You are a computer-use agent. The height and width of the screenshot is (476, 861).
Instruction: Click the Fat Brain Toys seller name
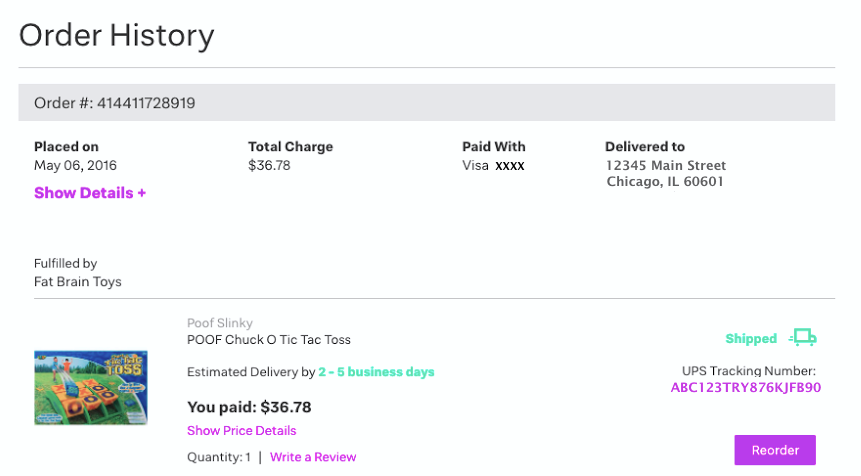78,282
